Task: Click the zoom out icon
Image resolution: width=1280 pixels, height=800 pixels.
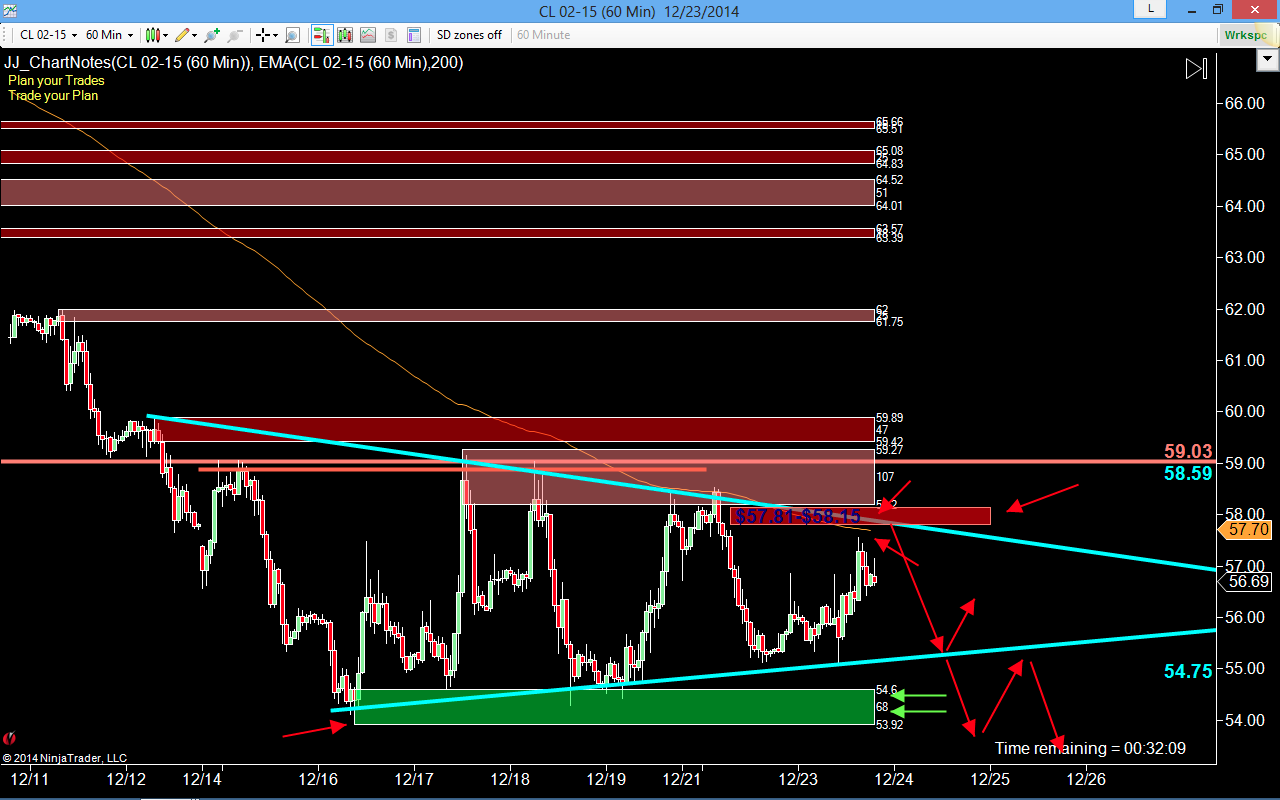Action: [234, 35]
